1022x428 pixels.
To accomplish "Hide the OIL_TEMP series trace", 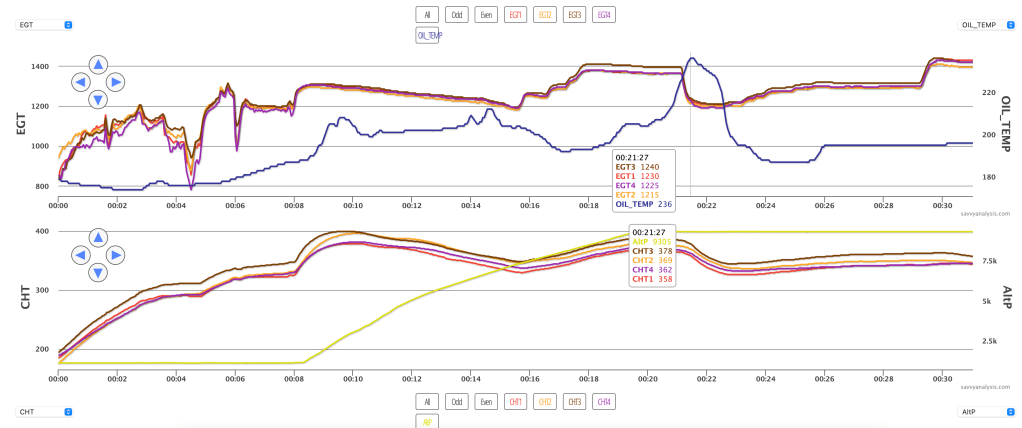I will [429, 35].
